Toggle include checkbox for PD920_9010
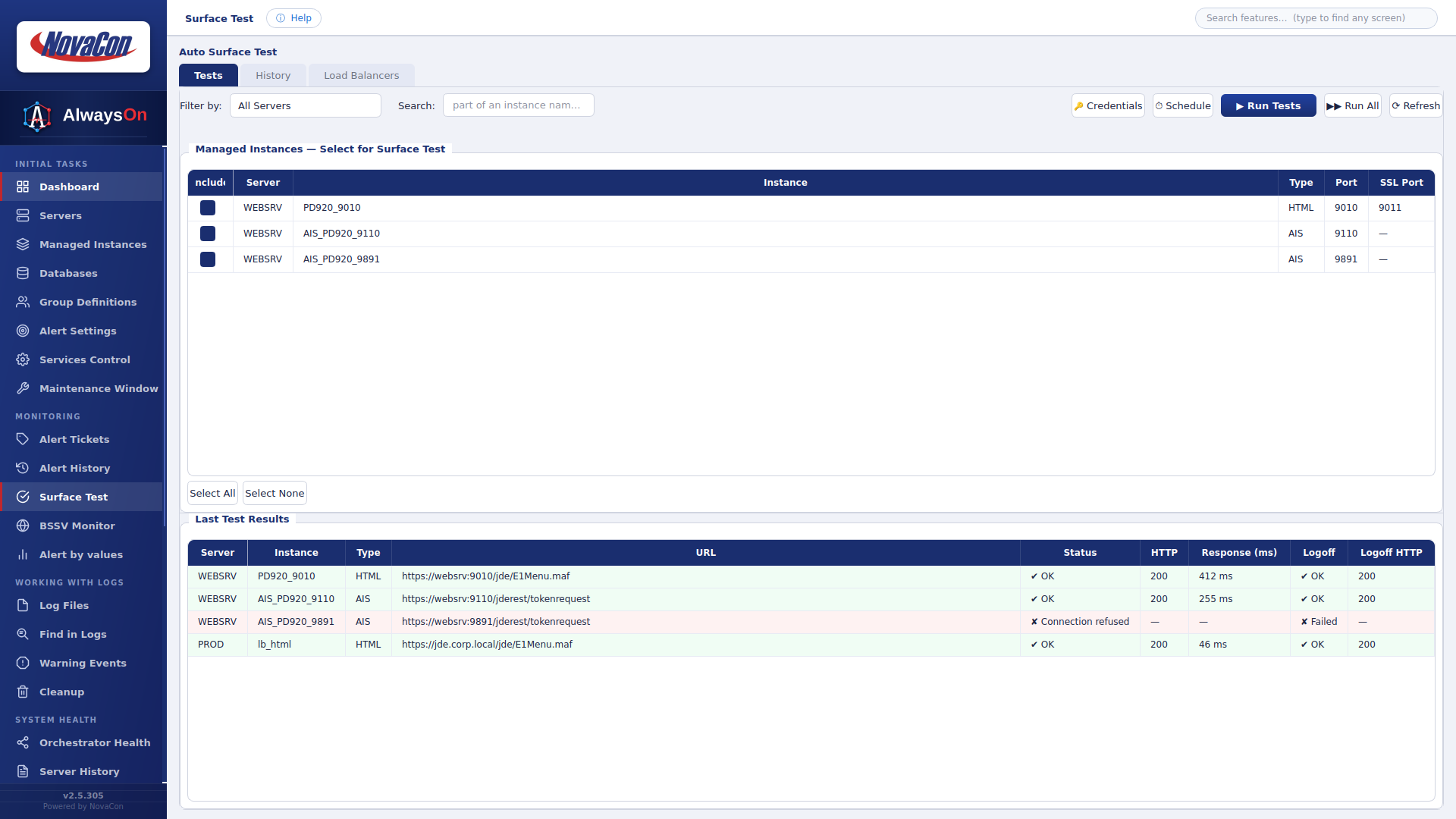Viewport: 1456px width, 819px height. [208, 208]
